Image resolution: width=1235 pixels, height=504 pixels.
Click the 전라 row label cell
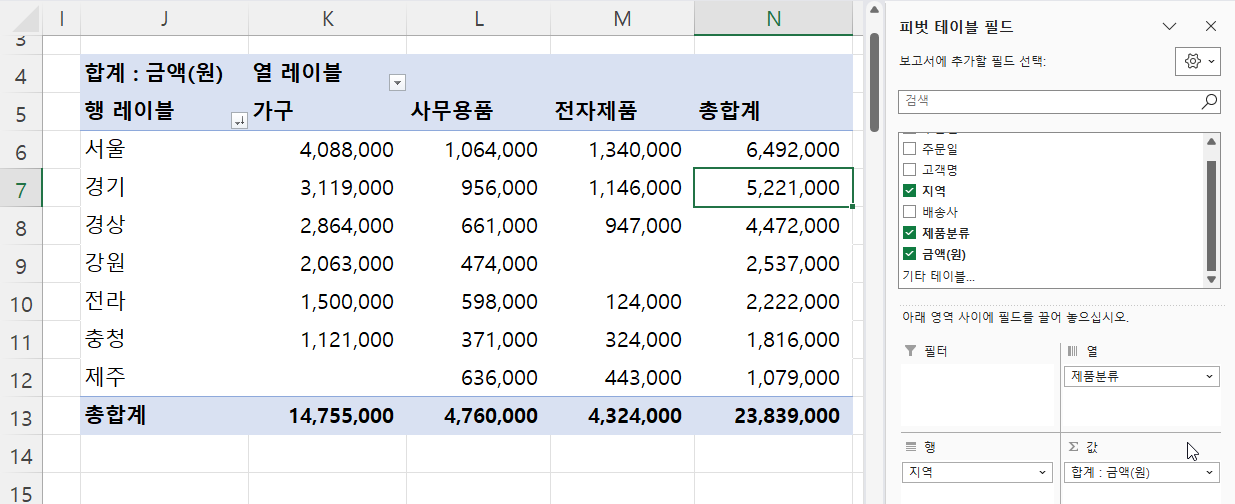[165, 302]
